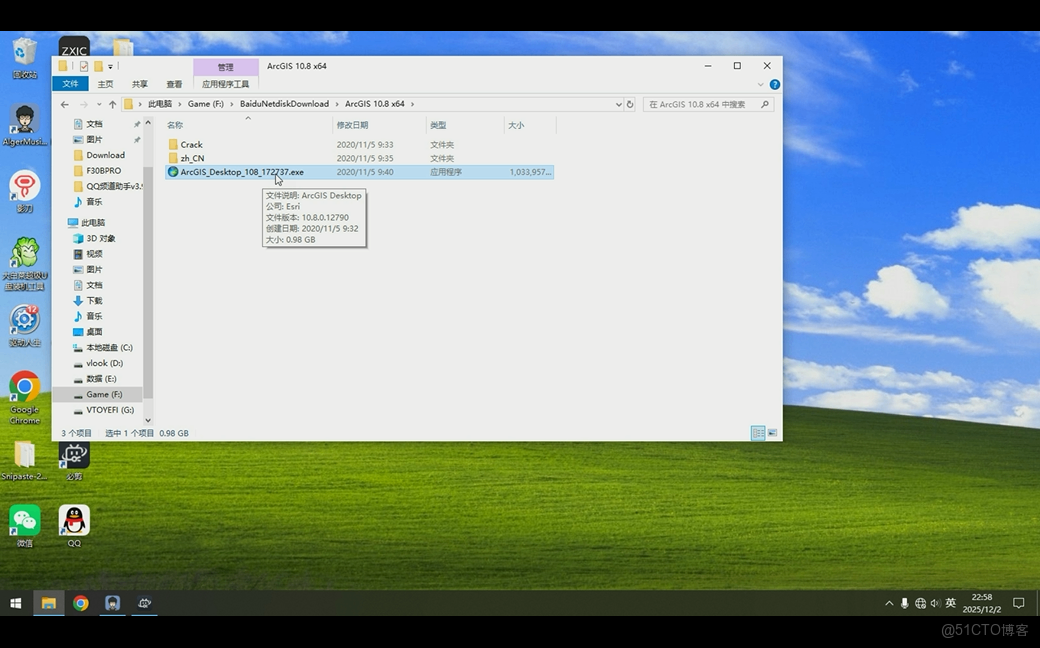The width and height of the screenshot is (1040, 648).
Task: Open the recent locations dropdown arrow
Action: coord(98,104)
